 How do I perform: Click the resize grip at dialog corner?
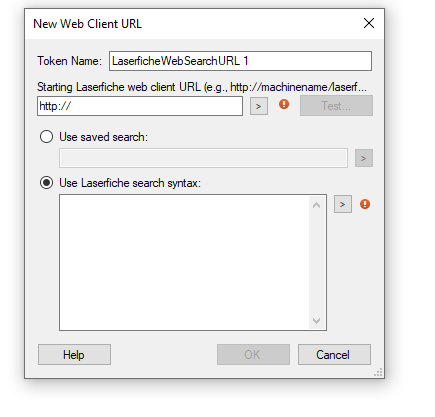tap(378, 373)
